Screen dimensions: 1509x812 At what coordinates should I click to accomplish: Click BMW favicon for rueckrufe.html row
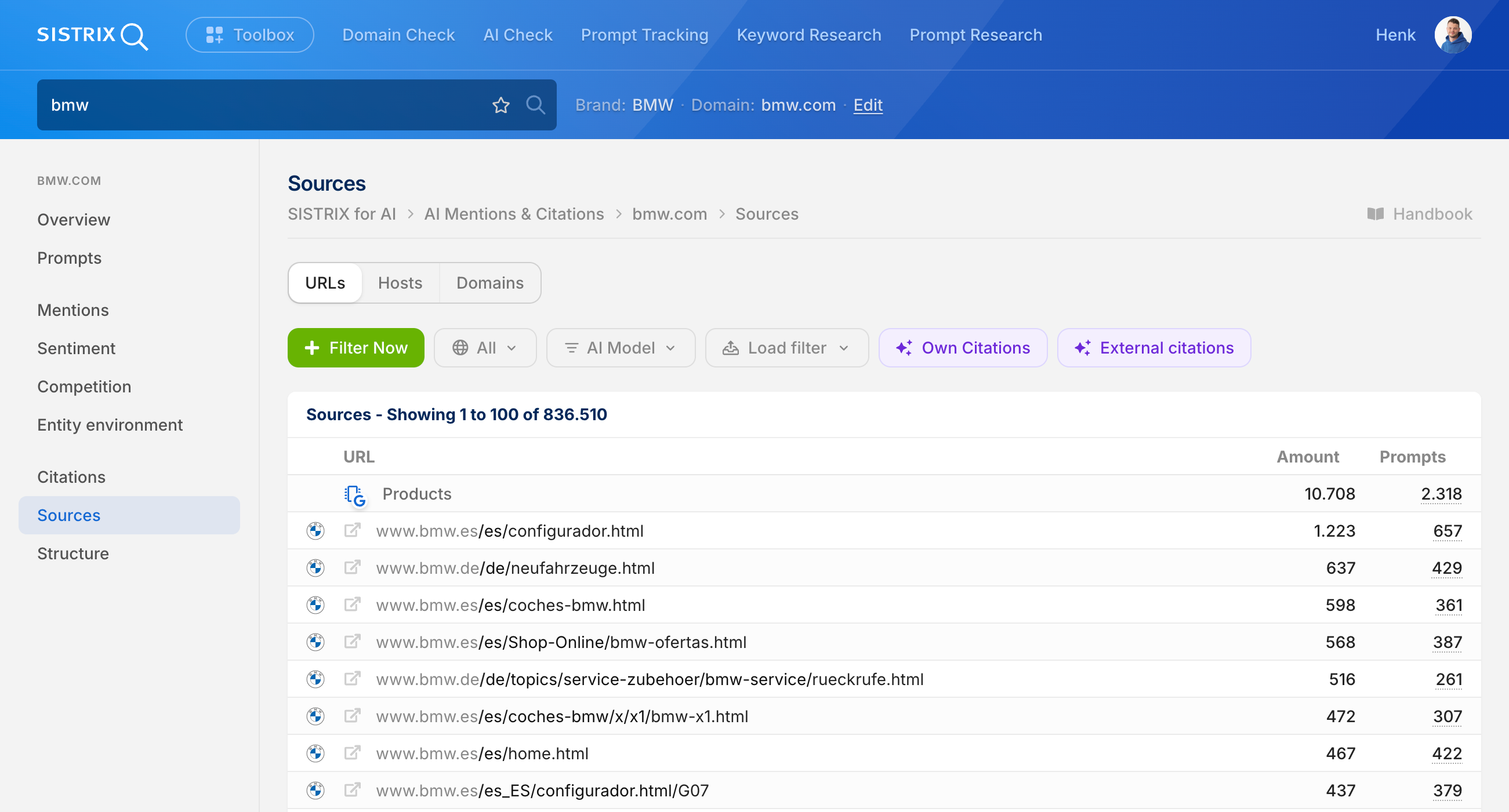[x=315, y=679]
